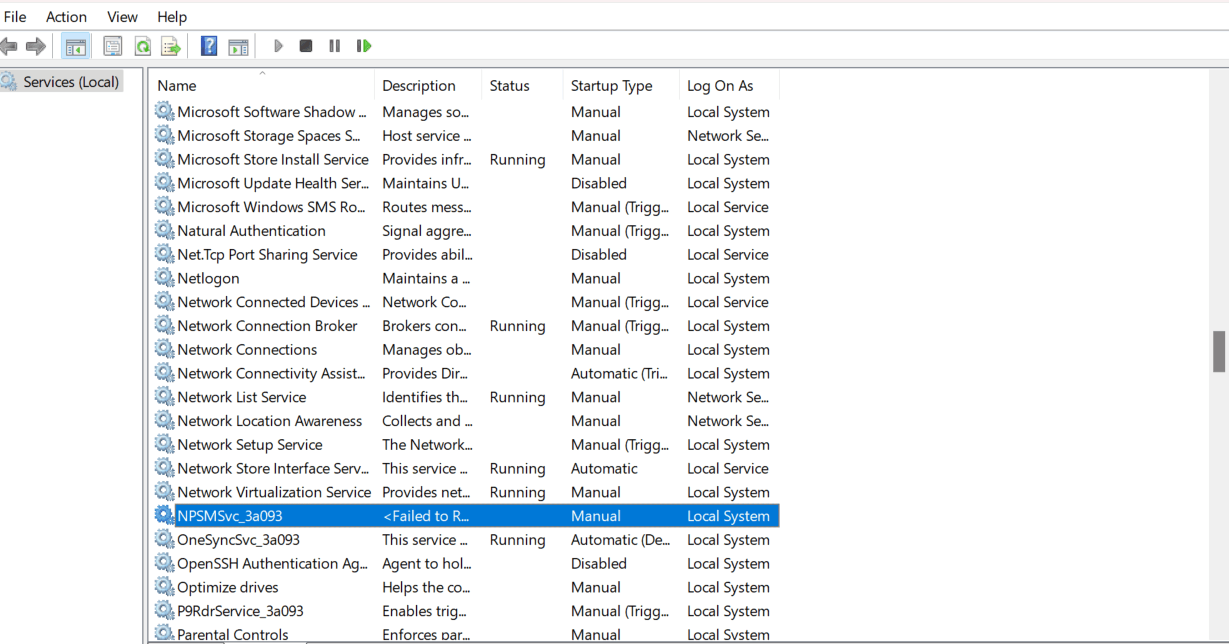
Task: Open Help via the question mark icon
Action: [x=207, y=45]
